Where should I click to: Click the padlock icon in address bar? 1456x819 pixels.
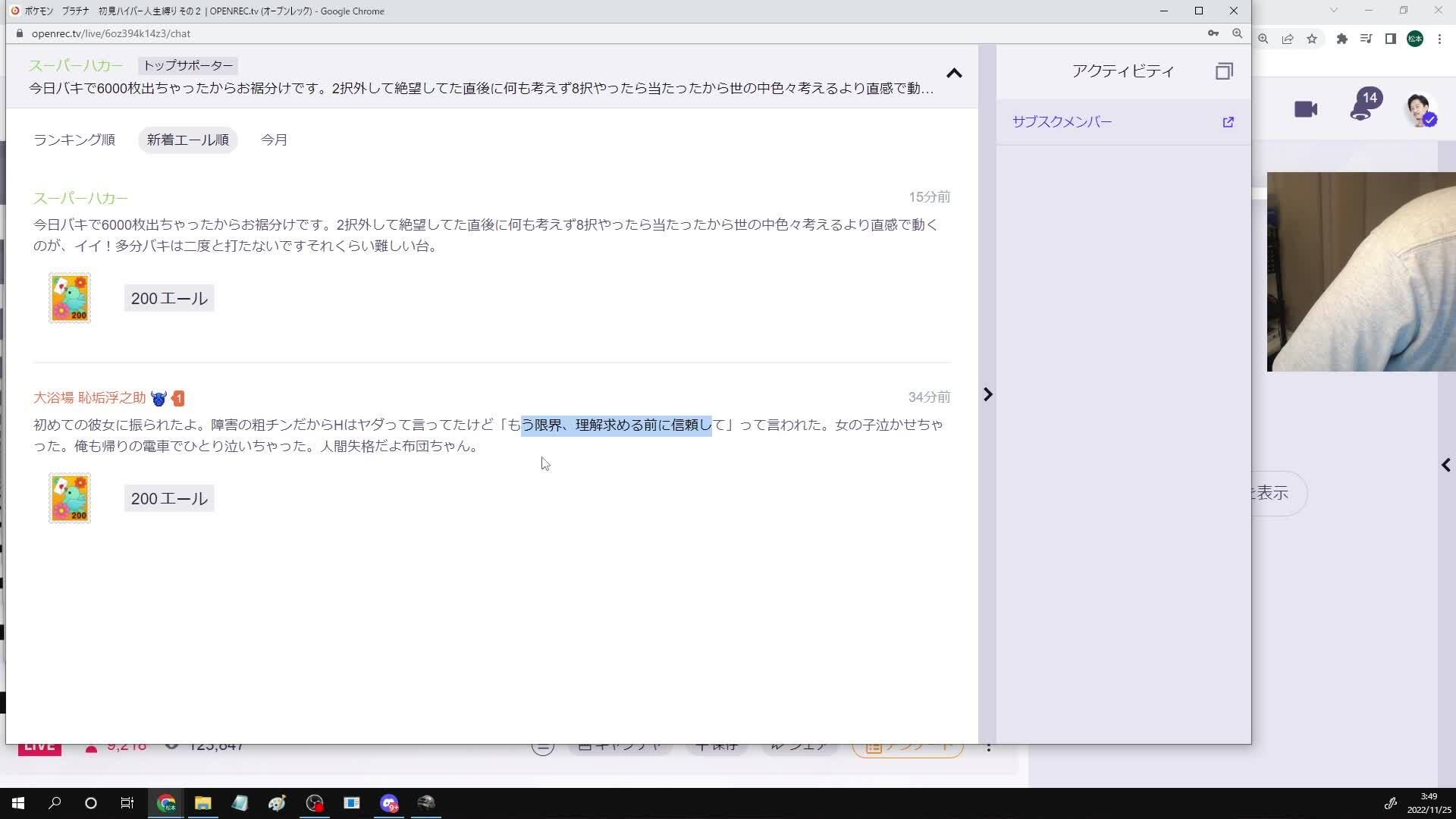[19, 33]
